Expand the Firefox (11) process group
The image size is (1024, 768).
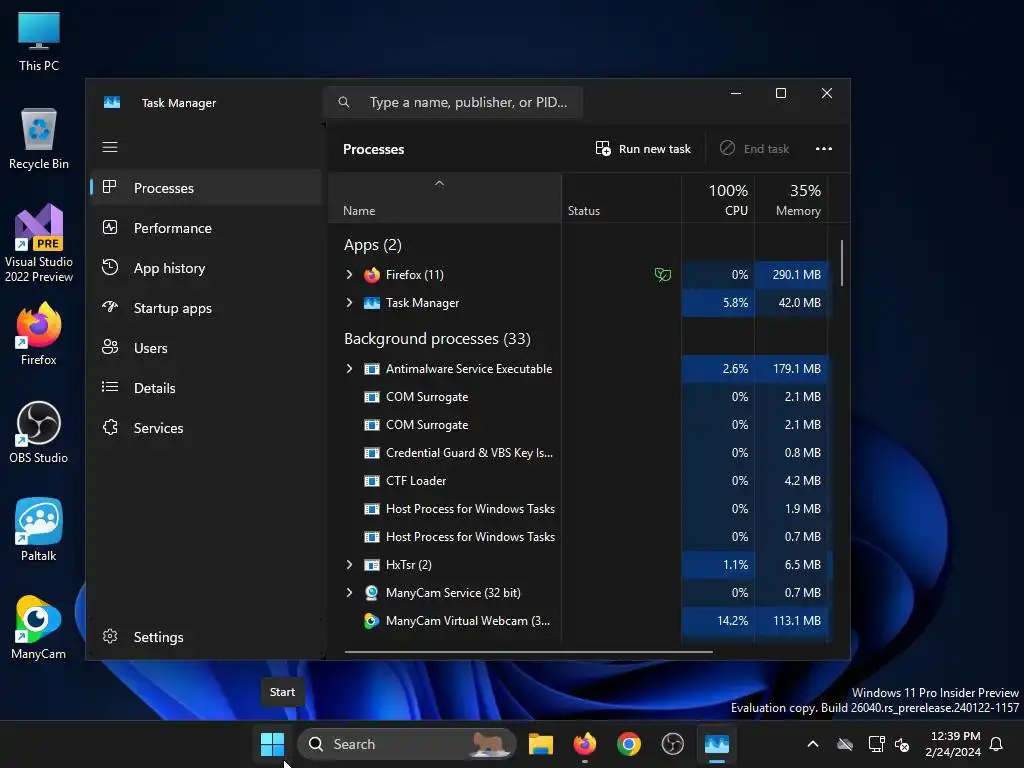349,274
